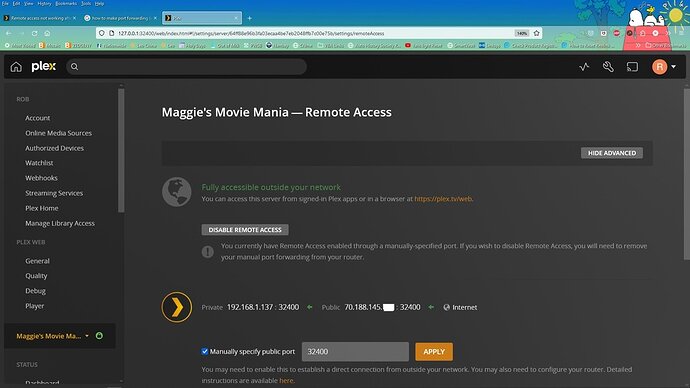Open Online Media Sources in sidebar
Screen dimensions: 690x388
tap(59, 133)
